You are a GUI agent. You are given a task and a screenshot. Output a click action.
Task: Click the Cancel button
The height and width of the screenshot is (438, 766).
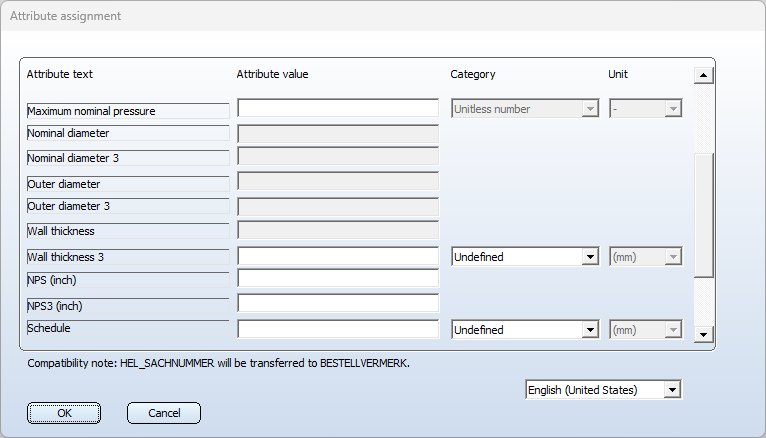tap(164, 413)
